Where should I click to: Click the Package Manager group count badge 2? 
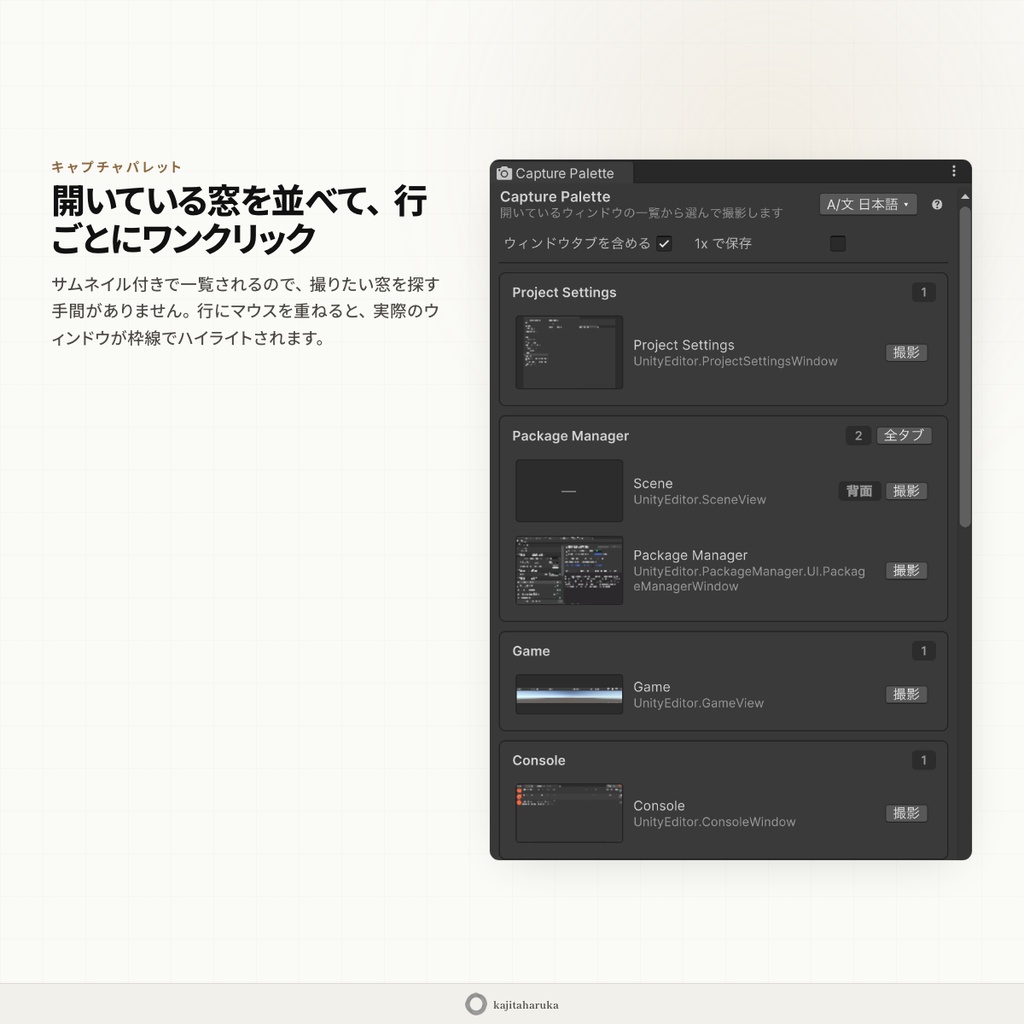(x=858, y=436)
